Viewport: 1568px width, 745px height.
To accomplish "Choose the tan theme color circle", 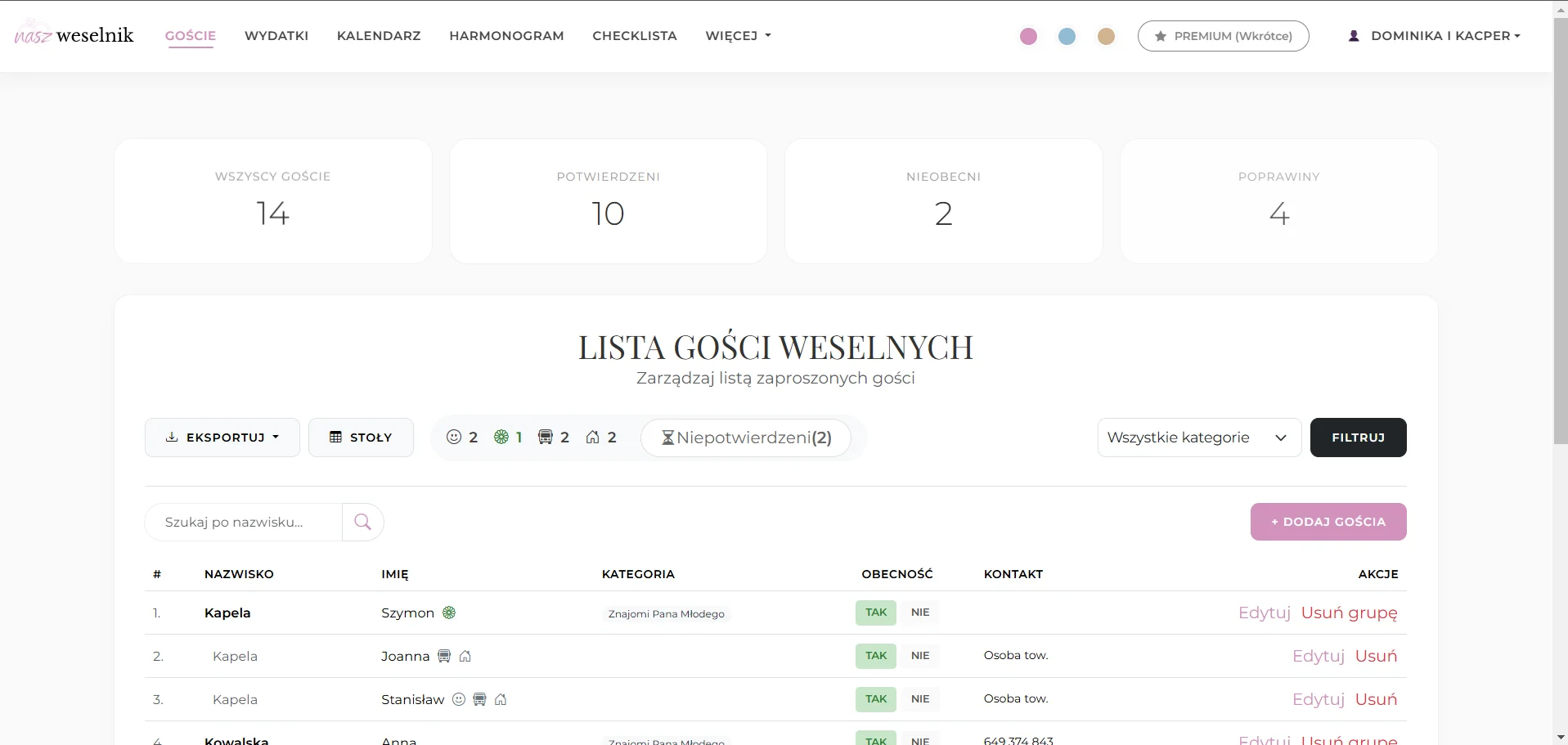I will coord(1107,36).
